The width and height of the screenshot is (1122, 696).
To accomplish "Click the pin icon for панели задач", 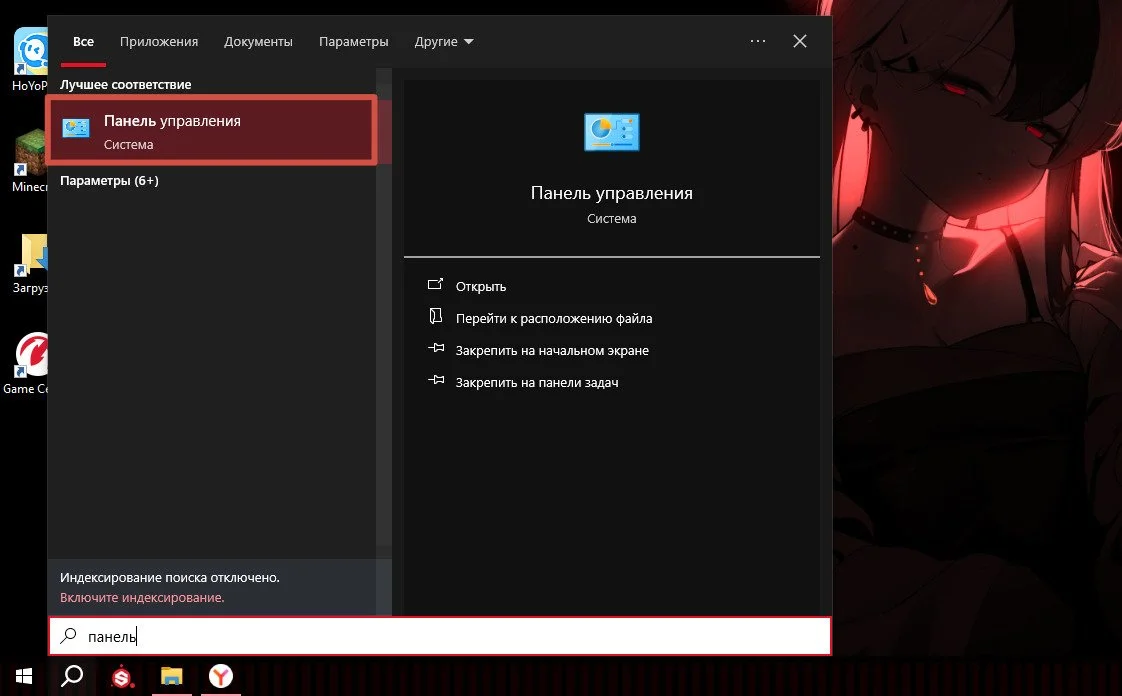I will (436, 380).
